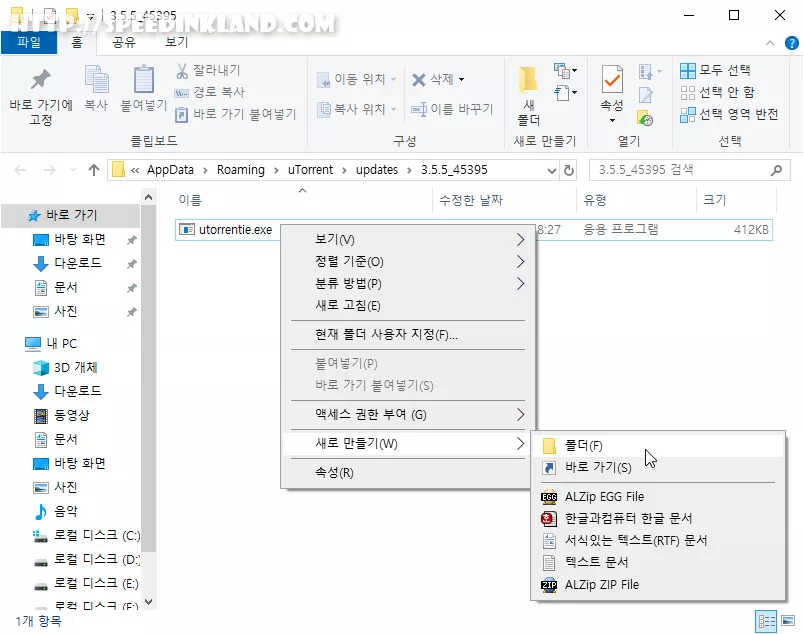The height and width of the screenshot is (634, 804).
Task: Click Roaming in address breadcrumb
Action: click(x=240, y=170)
